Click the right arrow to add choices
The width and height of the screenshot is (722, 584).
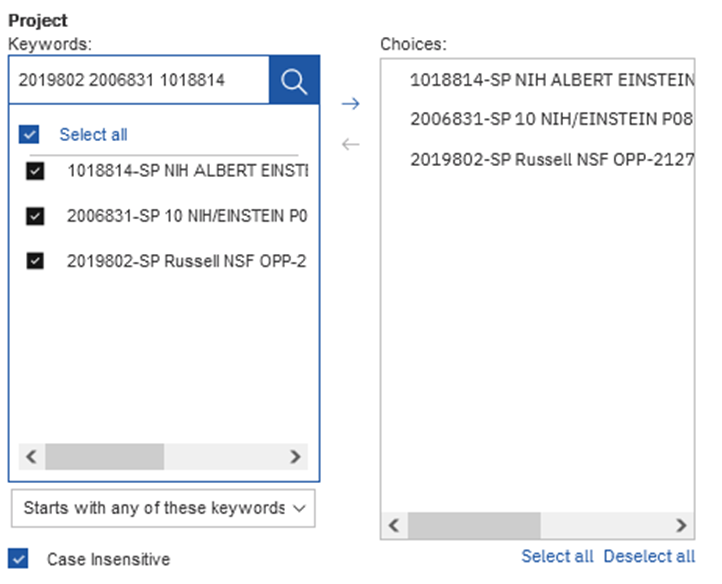350,103
